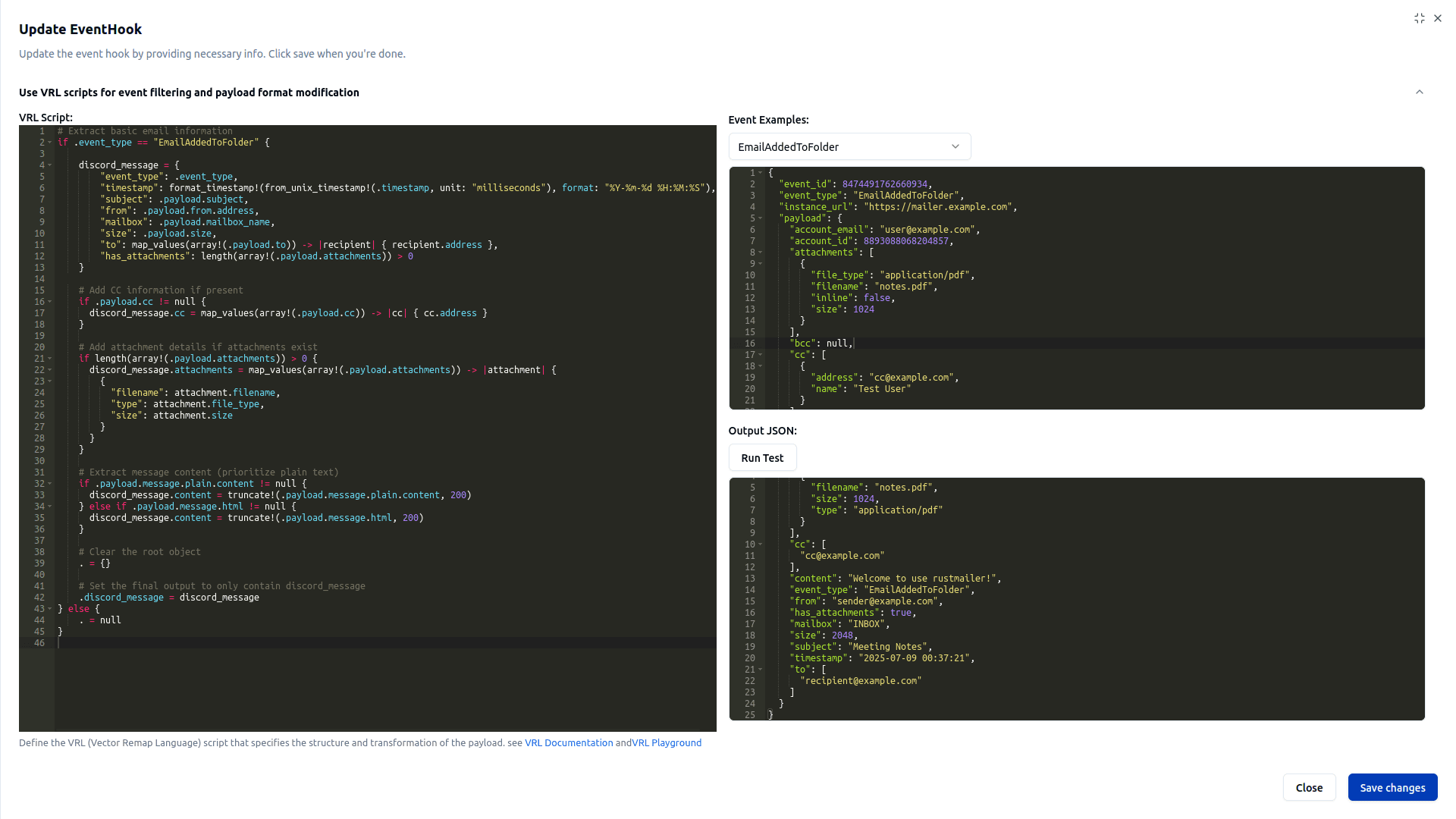Fold event example line 8 attachments array
Viewport: 1456px width, 819px height.
point(761,253)
